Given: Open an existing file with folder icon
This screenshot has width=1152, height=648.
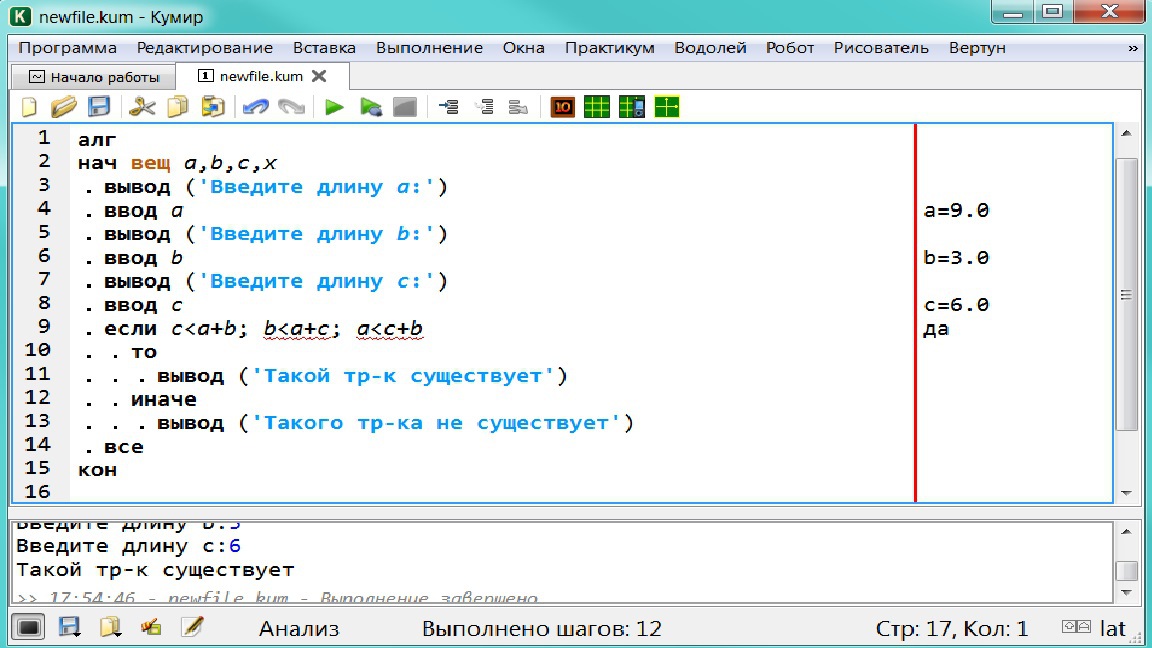Looking at the screenshot, I should point(64,107).
